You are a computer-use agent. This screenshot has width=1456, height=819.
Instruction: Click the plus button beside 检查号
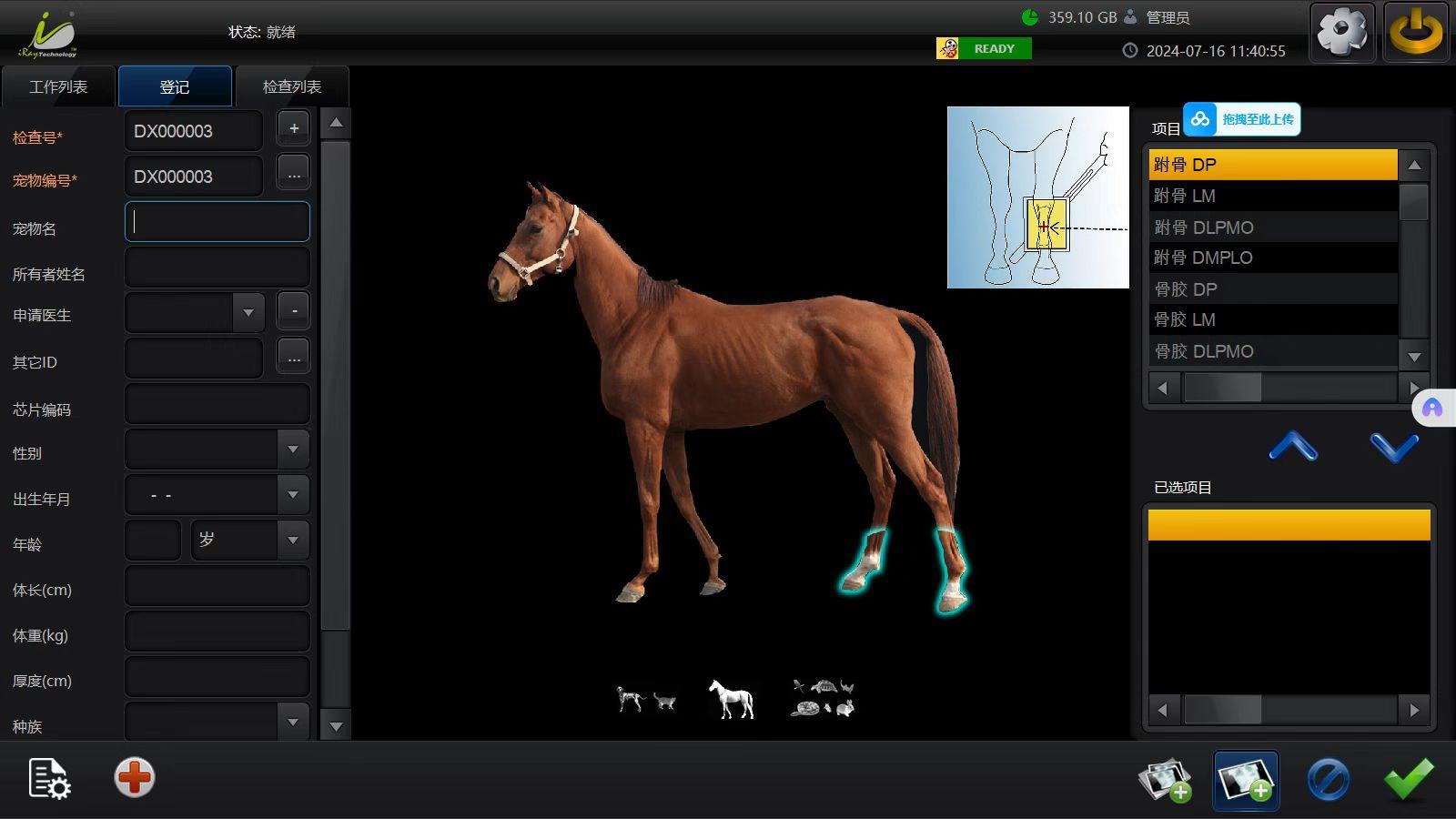pyautogui.click(x=294, y=129)
